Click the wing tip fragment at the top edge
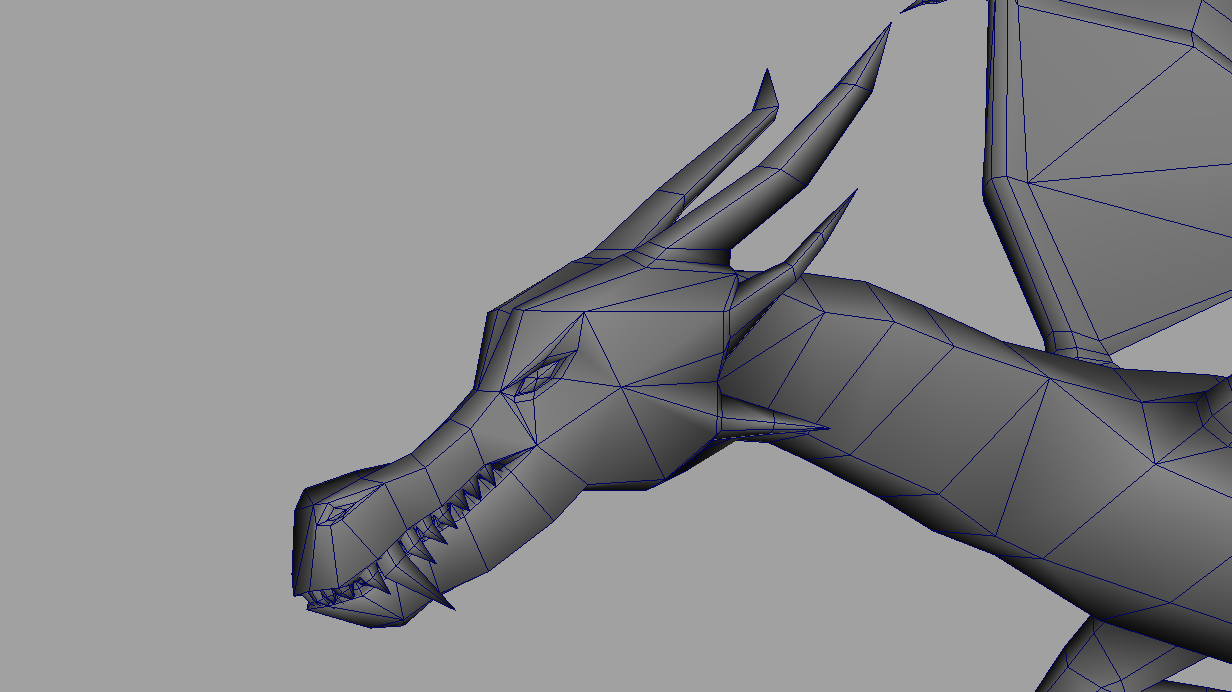Screen dimensions: 1232x692 [x=922, y=5]
